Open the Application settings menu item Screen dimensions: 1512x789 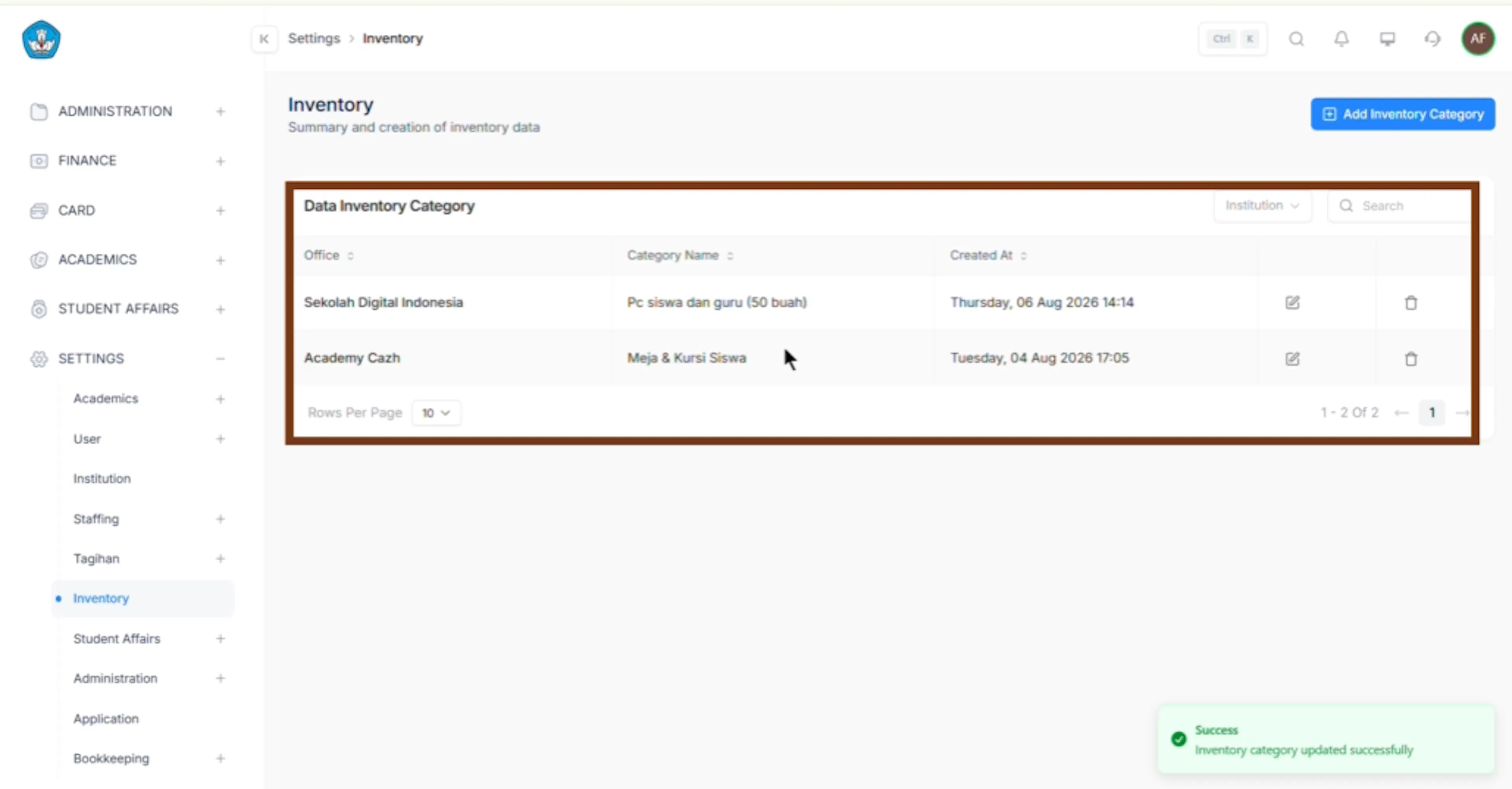(106, 719)
